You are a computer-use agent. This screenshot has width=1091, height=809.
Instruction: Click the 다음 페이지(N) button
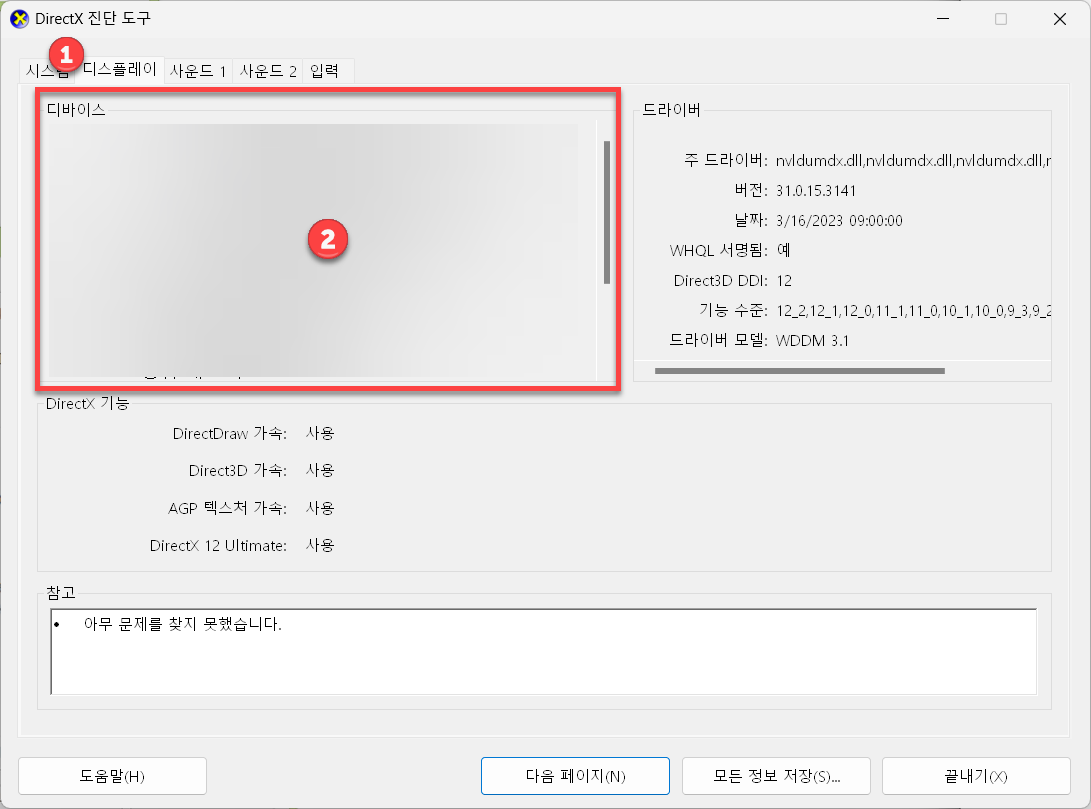click(x=575, y=776)
